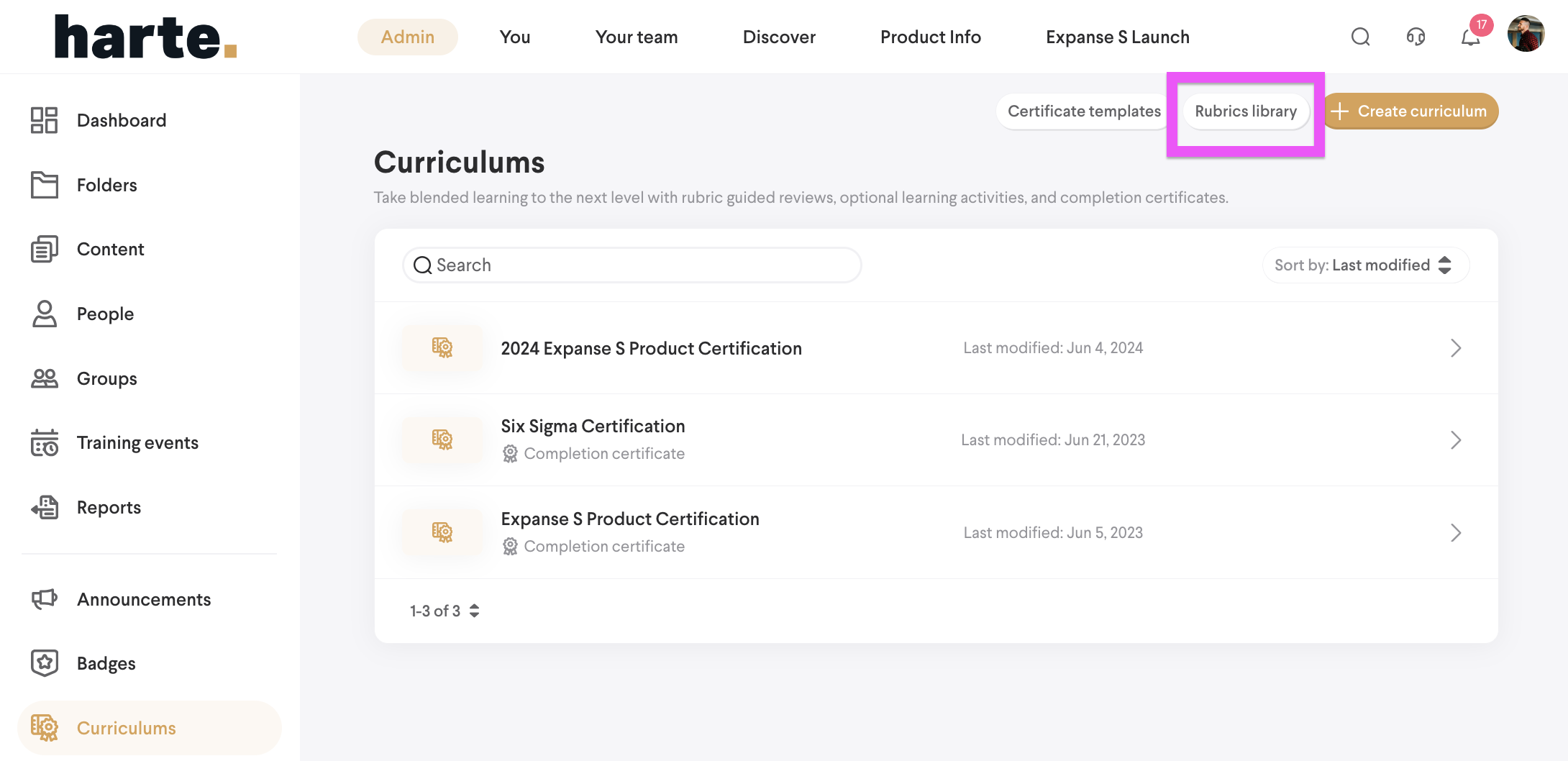1568x761 pixels.
Task: Open the user profile avatar
Action: [1526, 35]
